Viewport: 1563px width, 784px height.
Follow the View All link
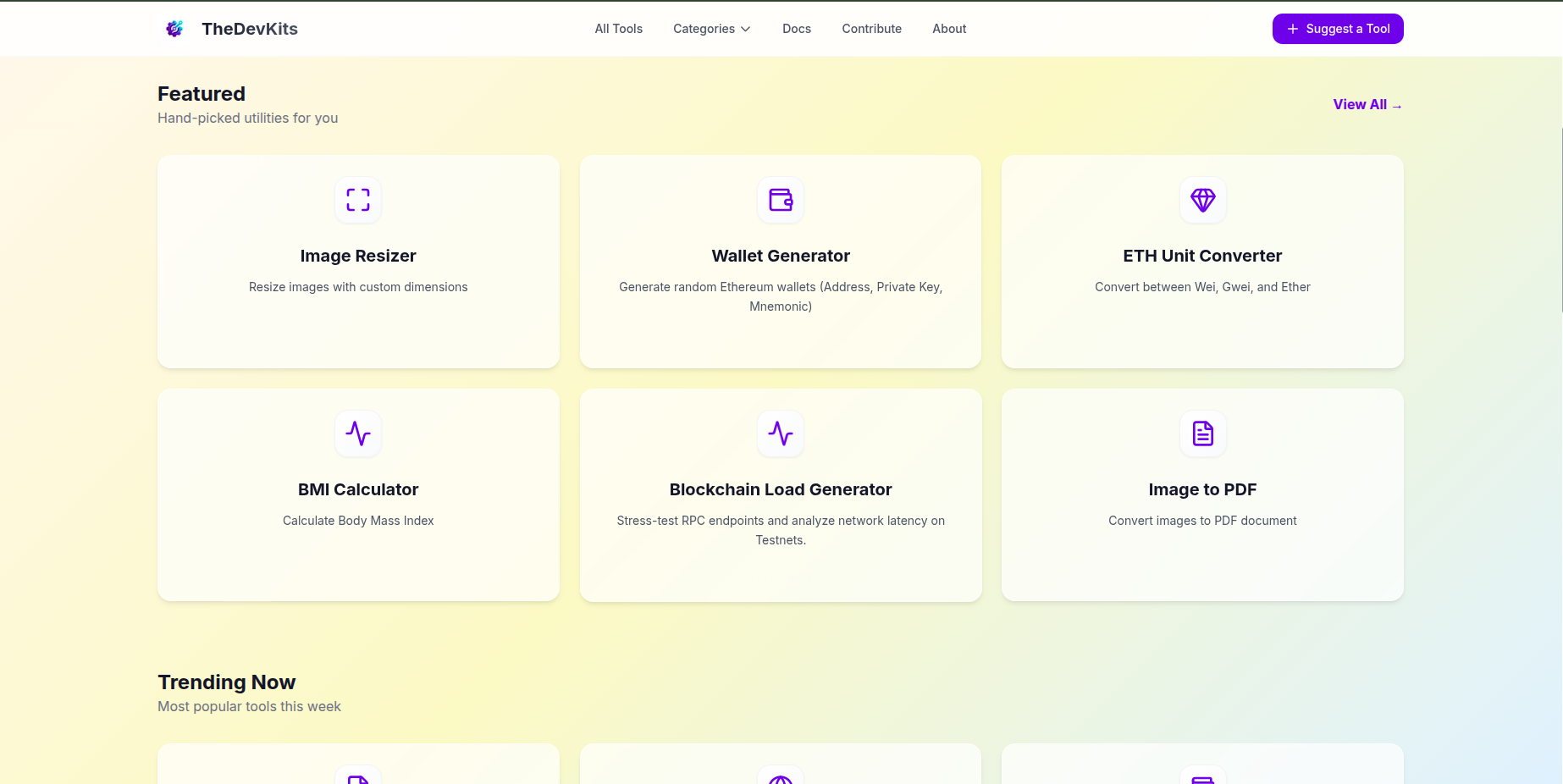pos(1359,104)
